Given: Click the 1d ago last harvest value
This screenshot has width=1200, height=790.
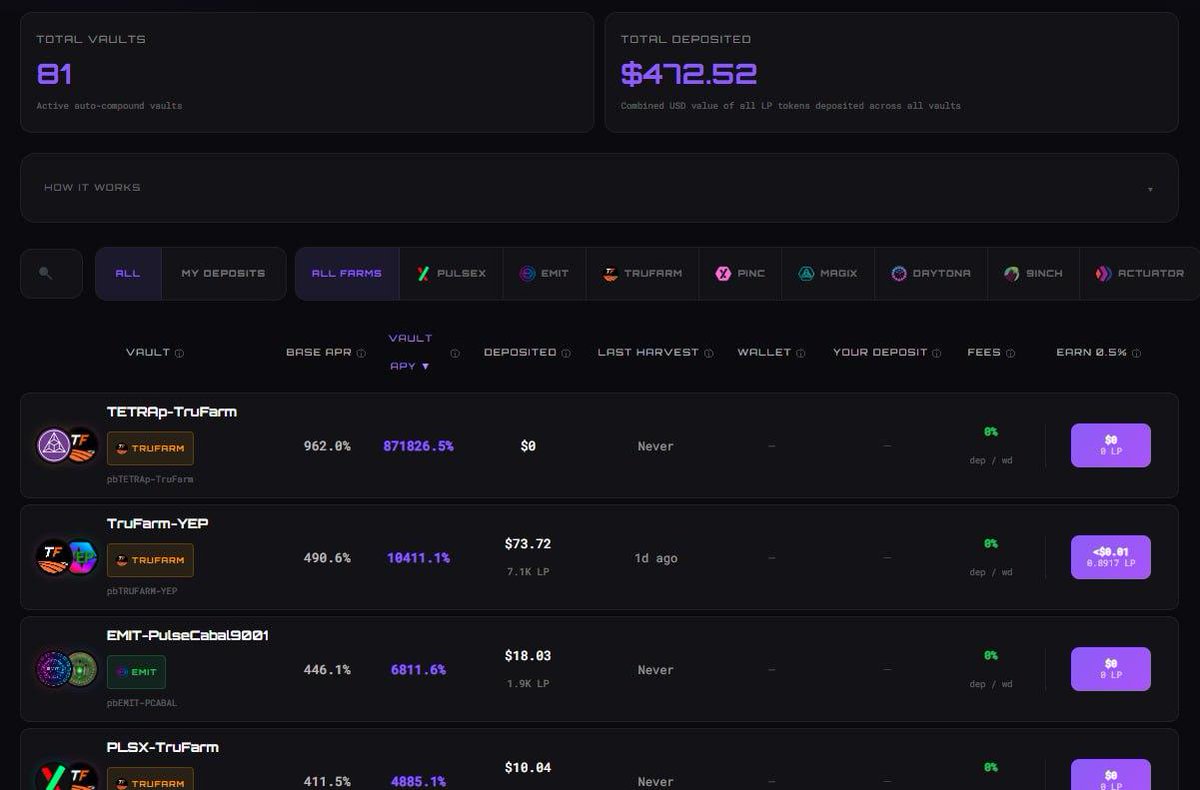Looking at the screenshot, I should click(x=656, y=558).
